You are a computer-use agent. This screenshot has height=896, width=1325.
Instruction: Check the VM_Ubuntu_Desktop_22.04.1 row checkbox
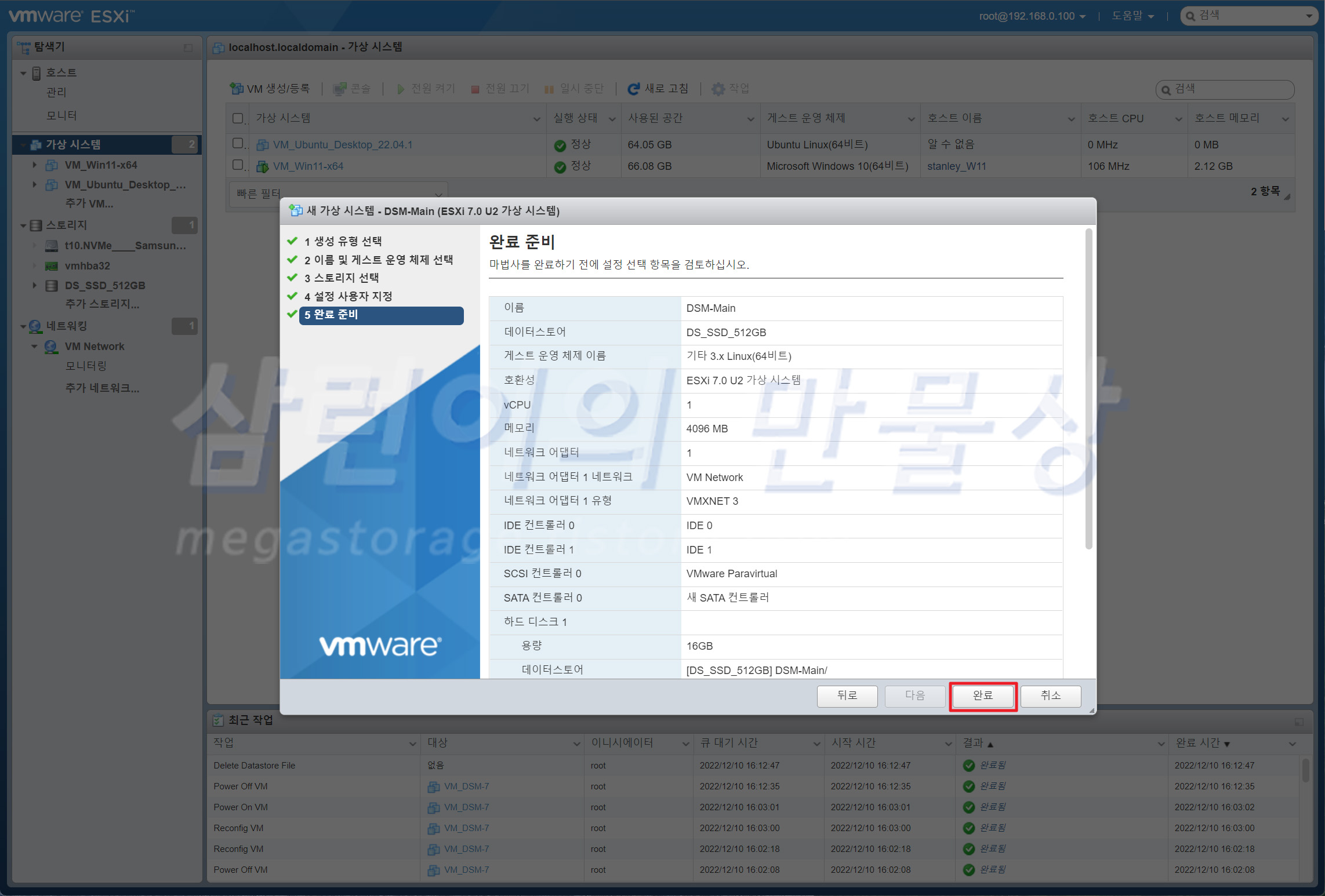pos(237,143)
